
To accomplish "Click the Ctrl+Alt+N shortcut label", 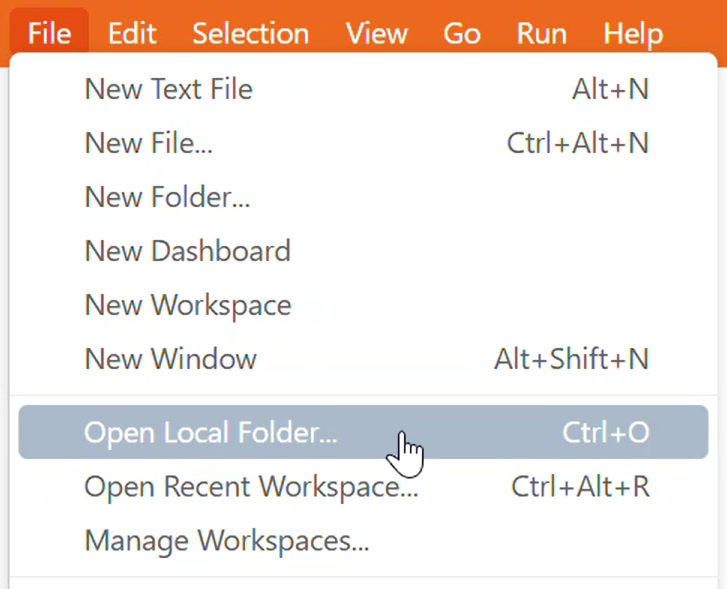I will pyautogui.click(x=577, y=143).
